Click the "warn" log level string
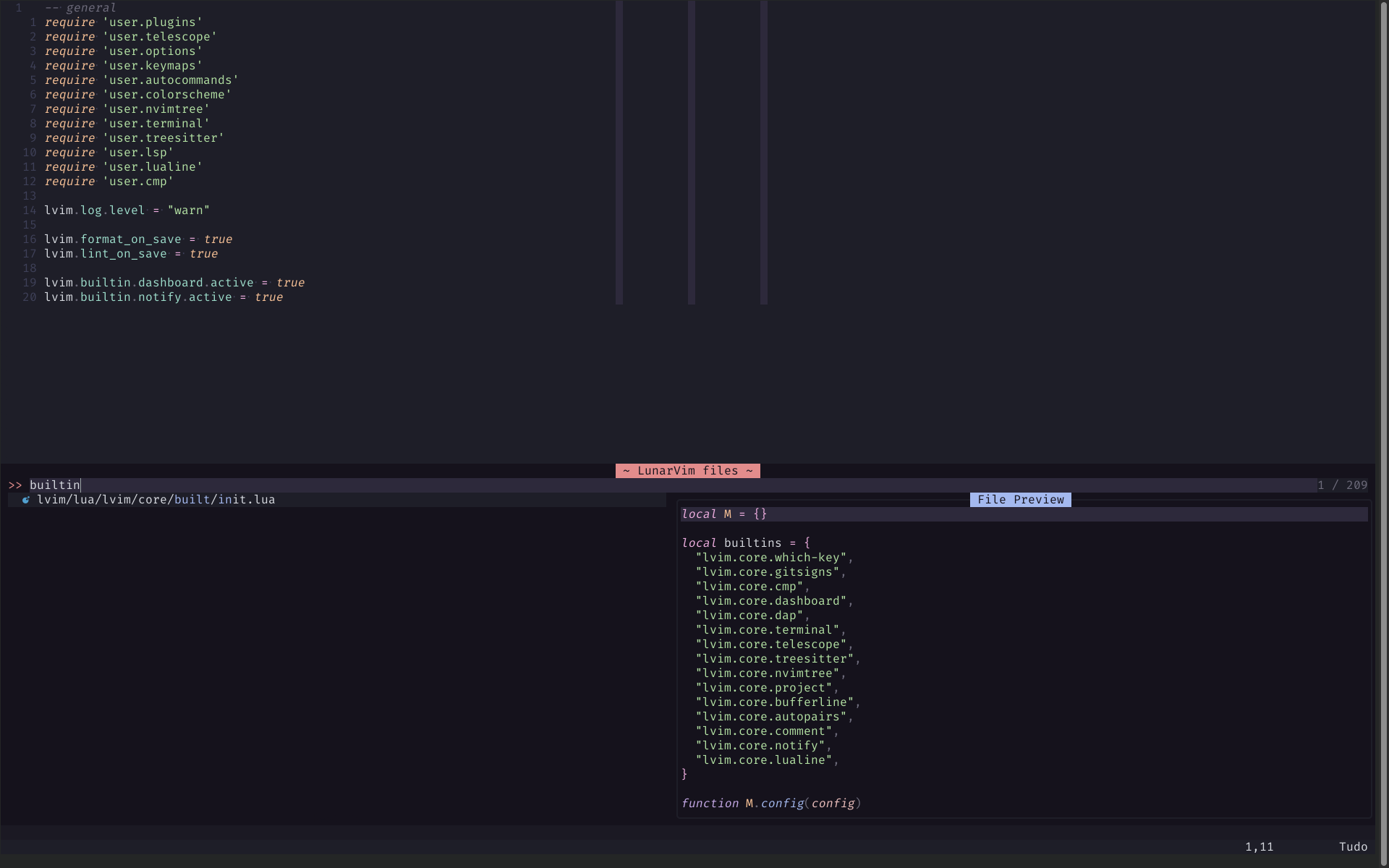Viewport: 1389px width, 868px height. [x=188, y=210]
